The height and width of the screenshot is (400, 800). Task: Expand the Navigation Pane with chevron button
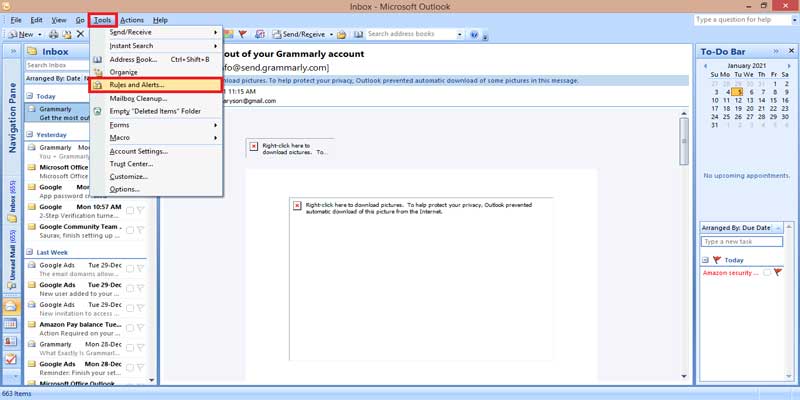coord(13,52)
